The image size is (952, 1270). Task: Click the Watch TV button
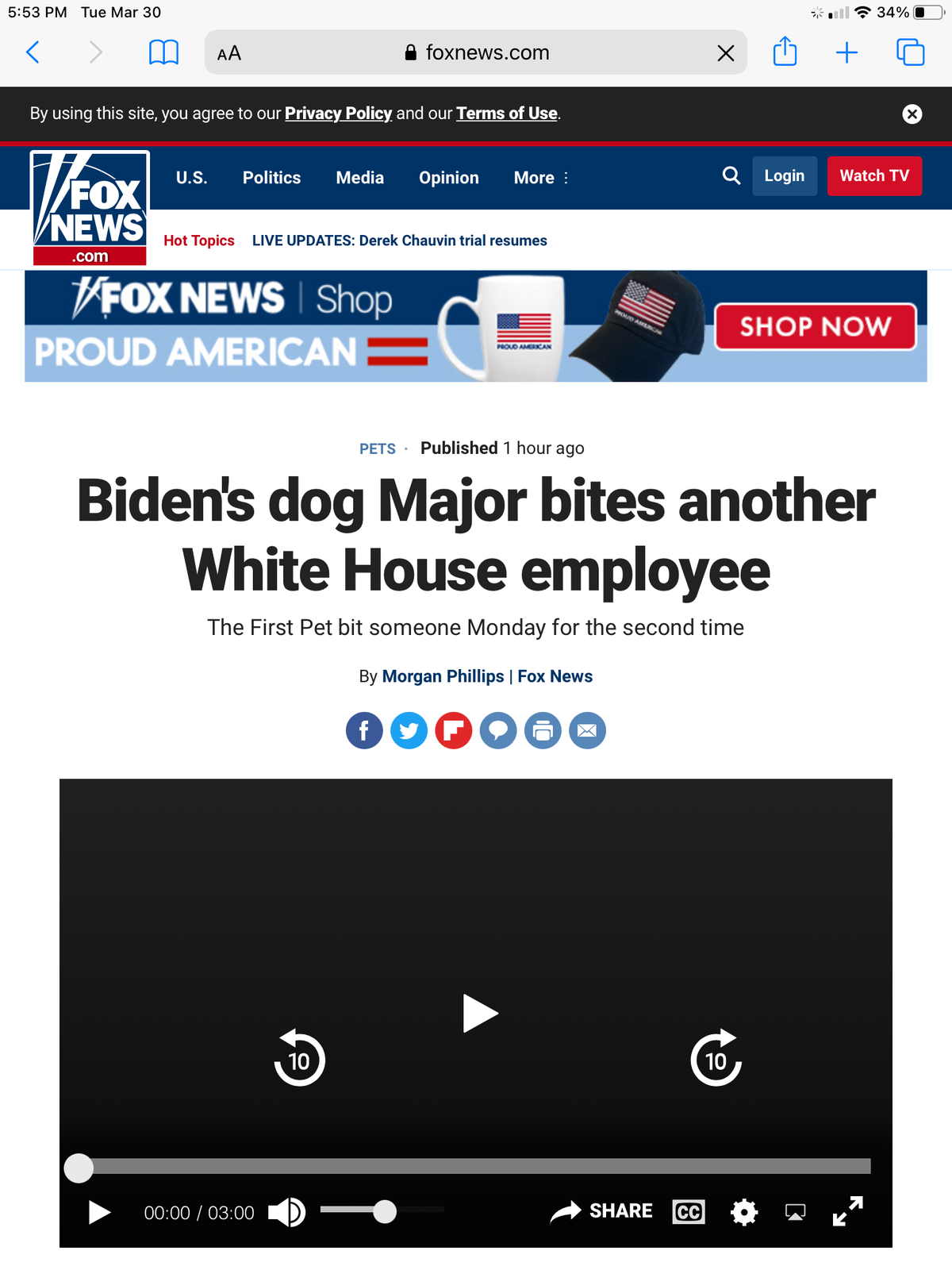[x=874, y=175]
